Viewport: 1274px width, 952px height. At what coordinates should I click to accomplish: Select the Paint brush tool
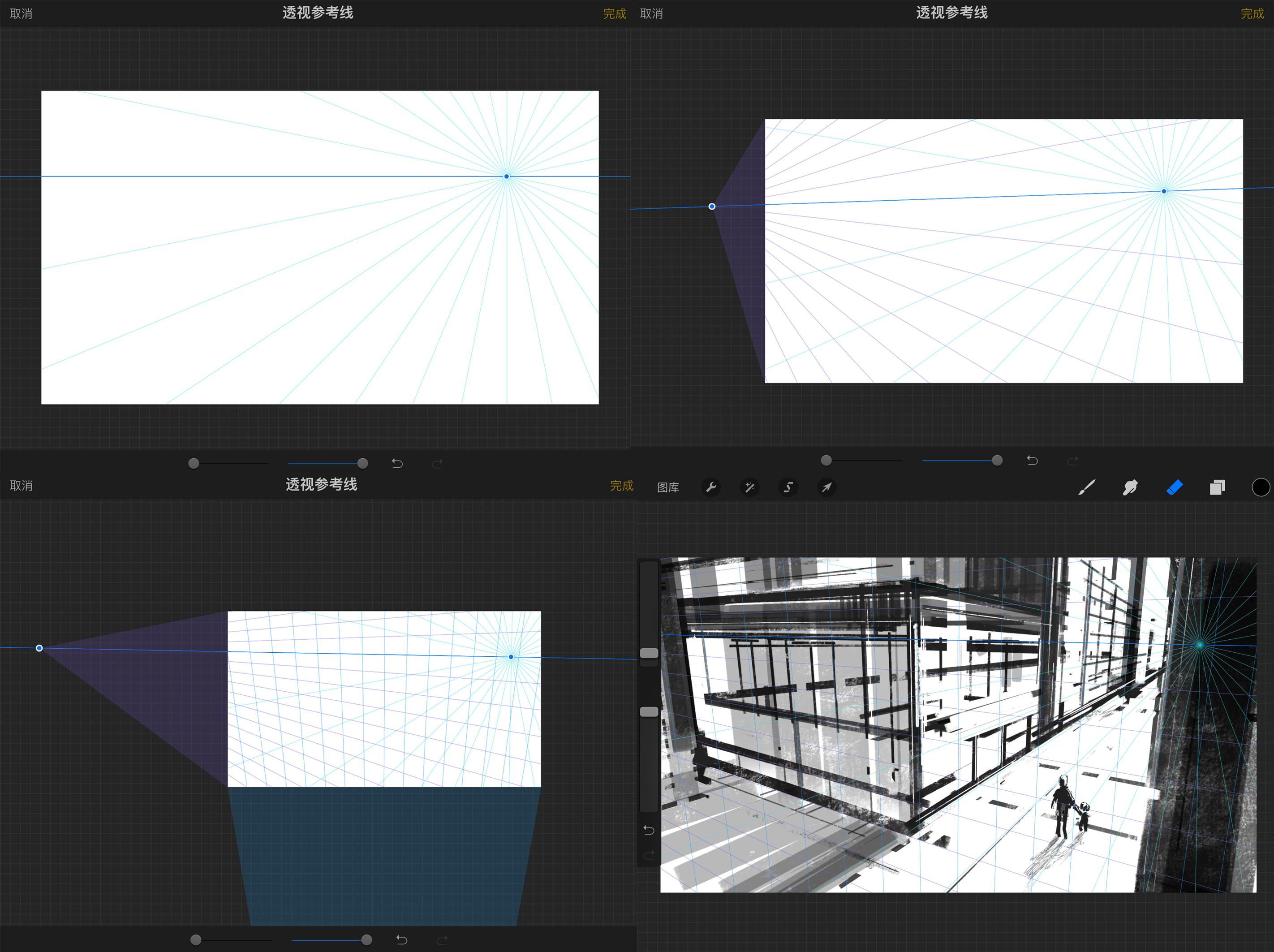tap(1086, 488)
